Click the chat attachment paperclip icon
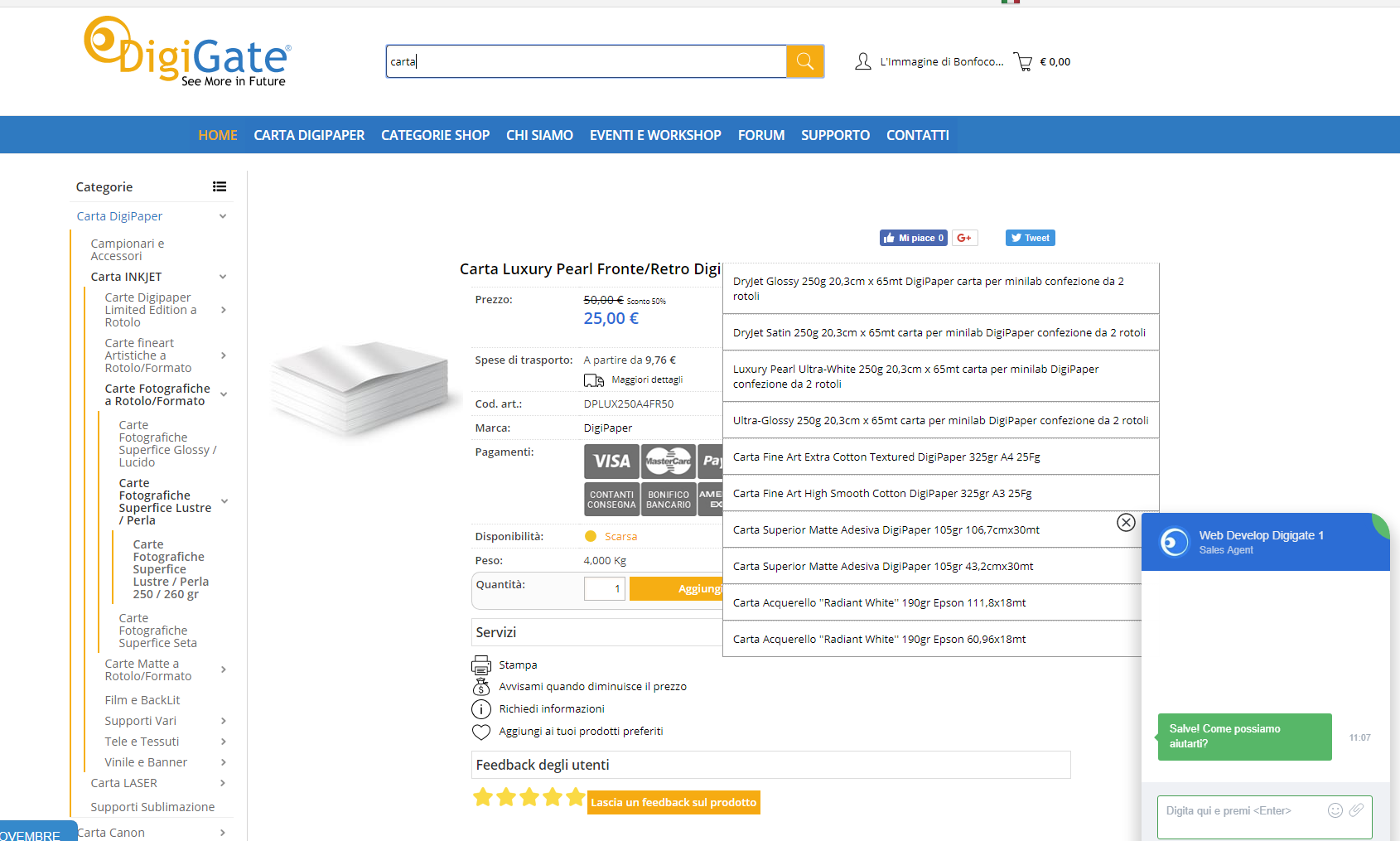 click(1356, 810)
